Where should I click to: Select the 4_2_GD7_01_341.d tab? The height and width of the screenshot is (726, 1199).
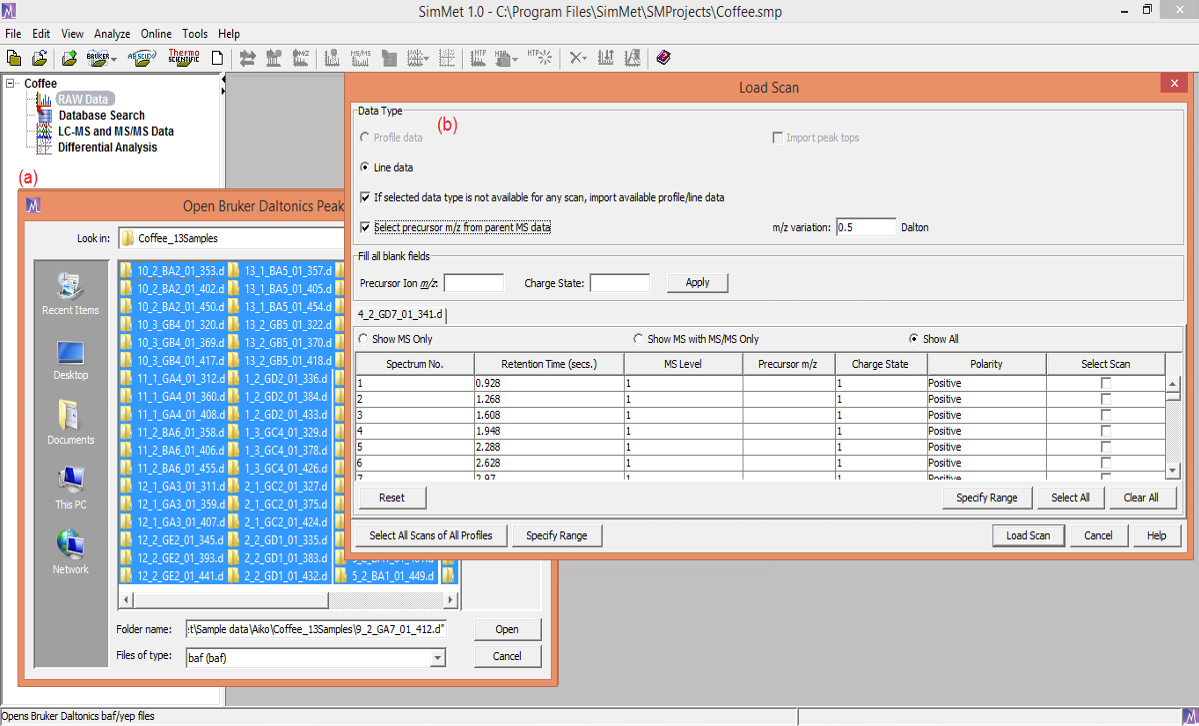coord(401,314)
